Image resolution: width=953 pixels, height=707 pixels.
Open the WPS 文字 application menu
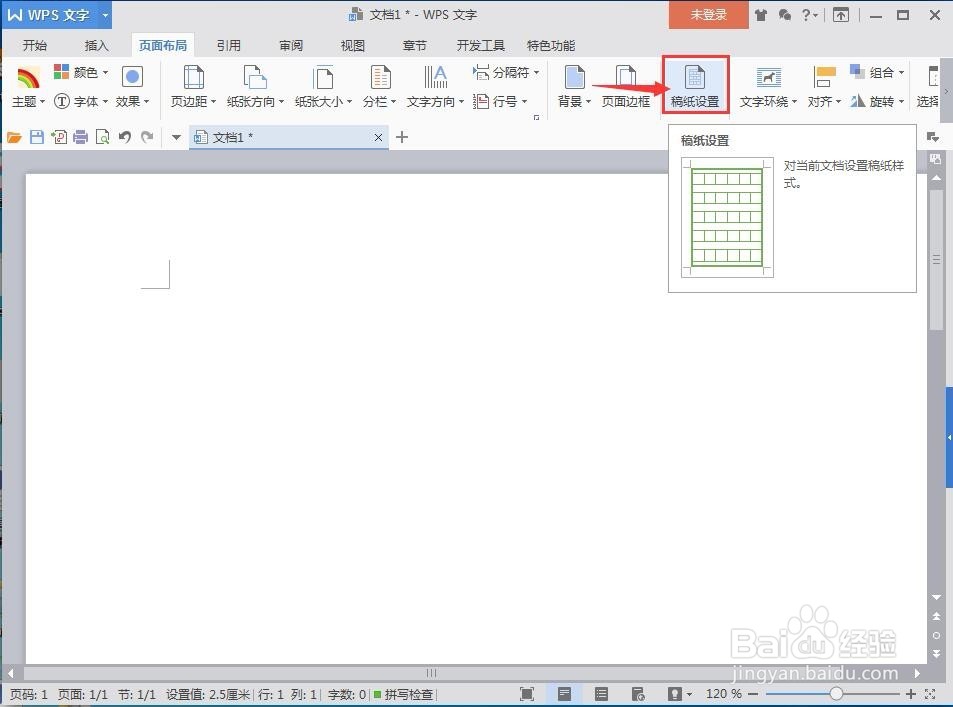(x=49, y=15)
